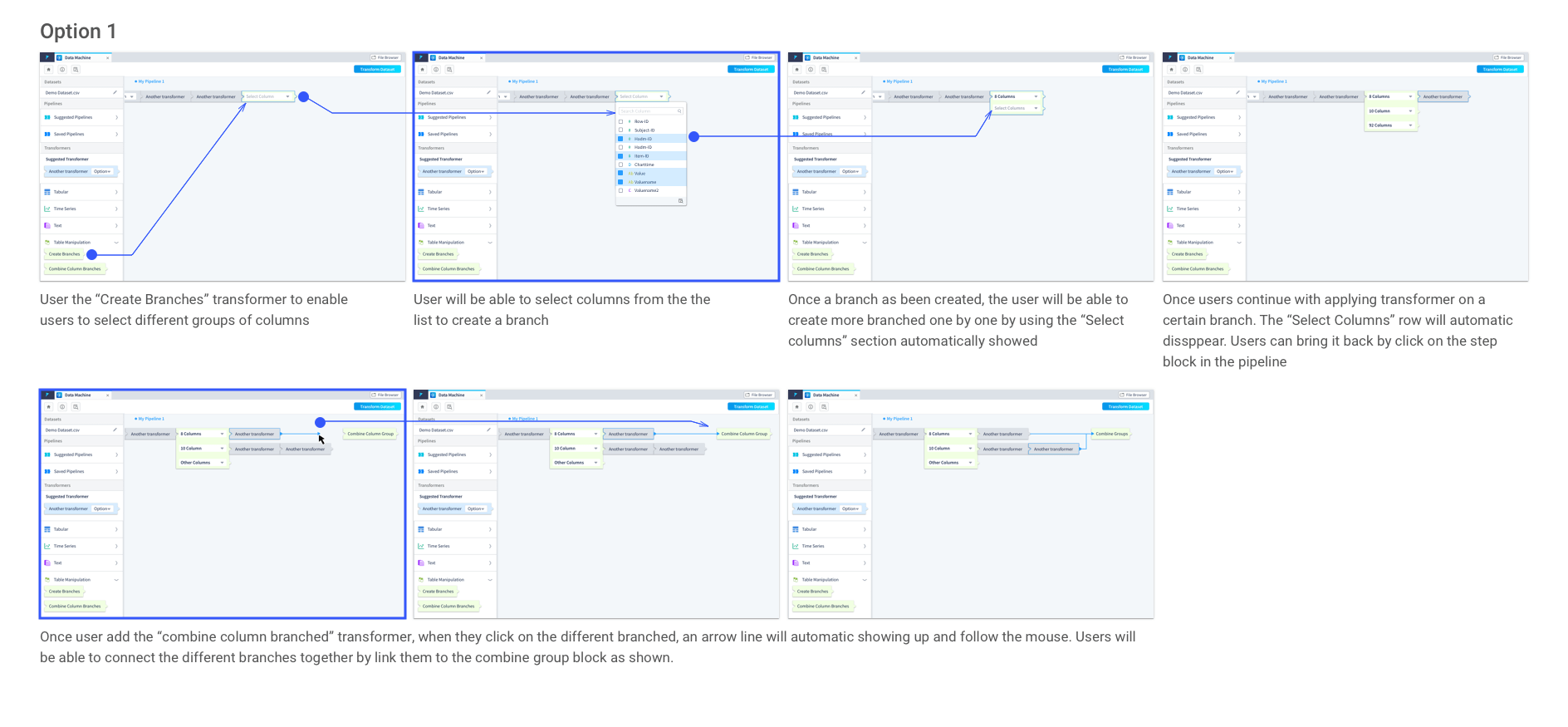Click Combine Column Branches in the mouse-cursor mockup
The width and height of the screenshot is (1568, 727).
[76, 607]
